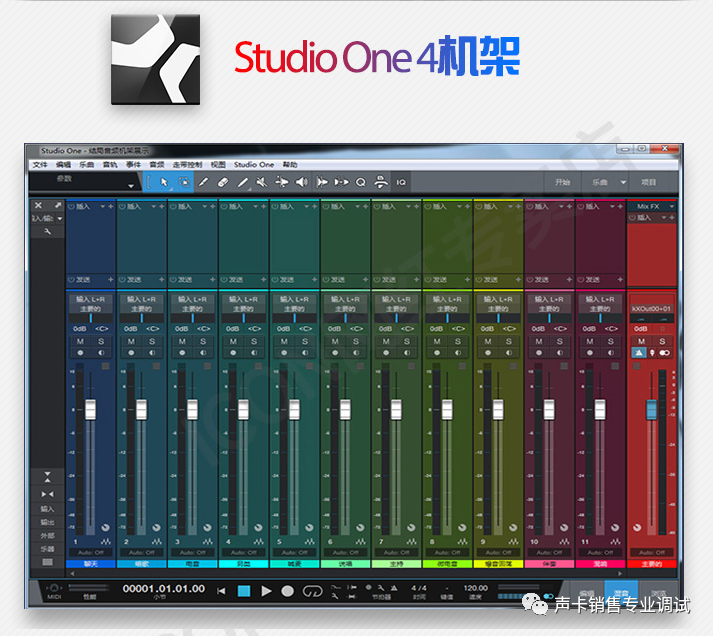Click the metronome icon in transport
Screen dimensions: 713x636
394,587
